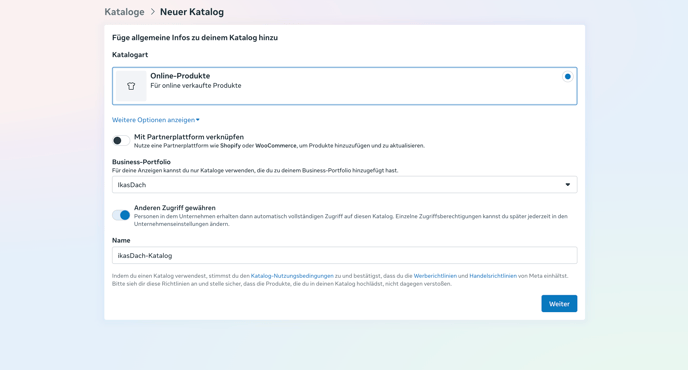The height and width of the screenshot is (370, 688).
Task: Go back to Kataloge in breadcrumb
Action: click(x=124, y=12)
